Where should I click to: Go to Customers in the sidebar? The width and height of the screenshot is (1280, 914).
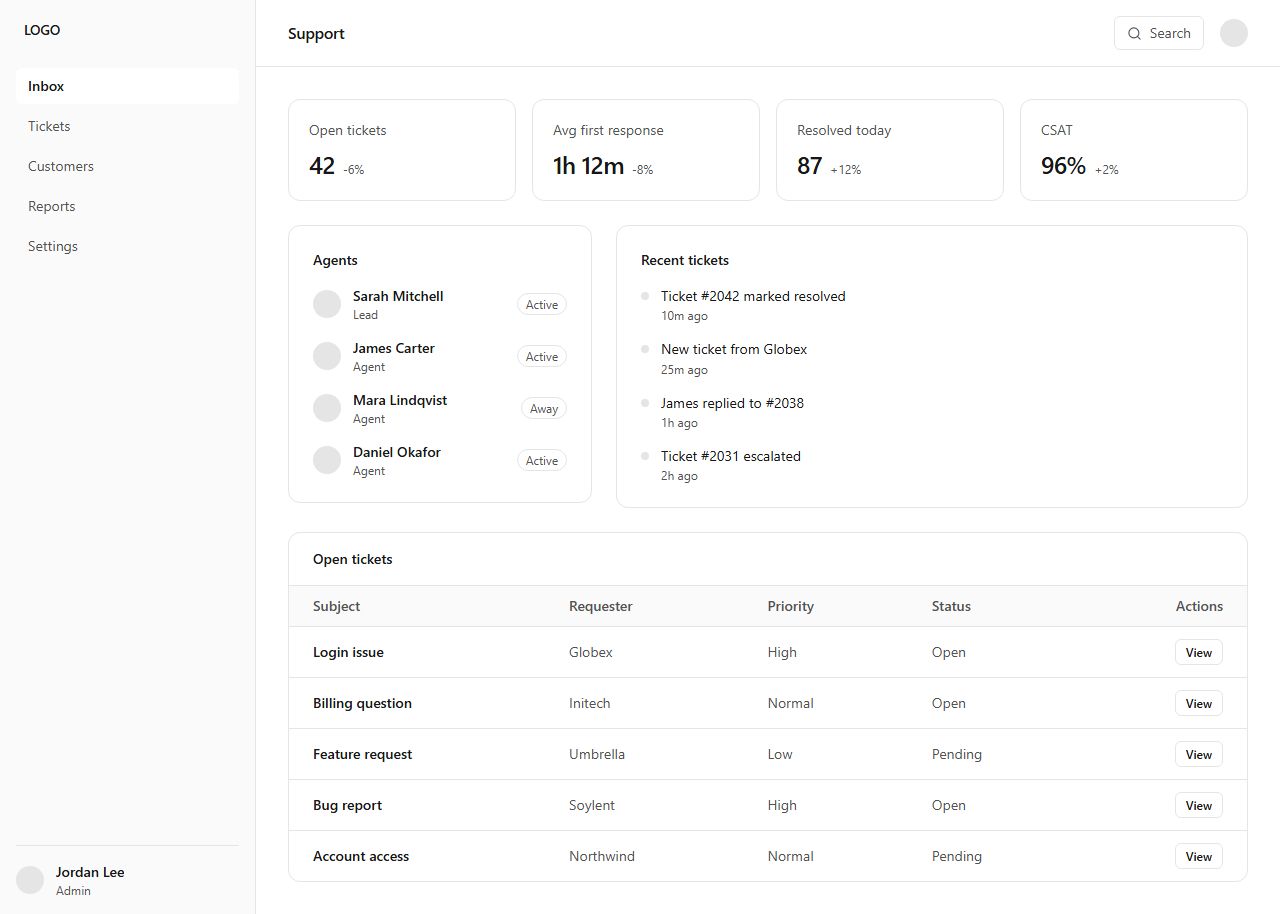(x=127, y=166)
